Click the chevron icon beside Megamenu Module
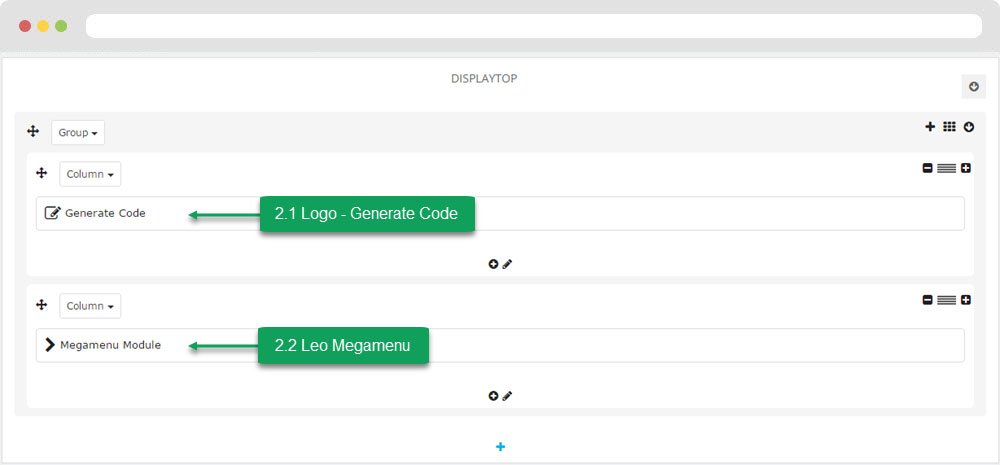1000x465 pixels. 50,345
